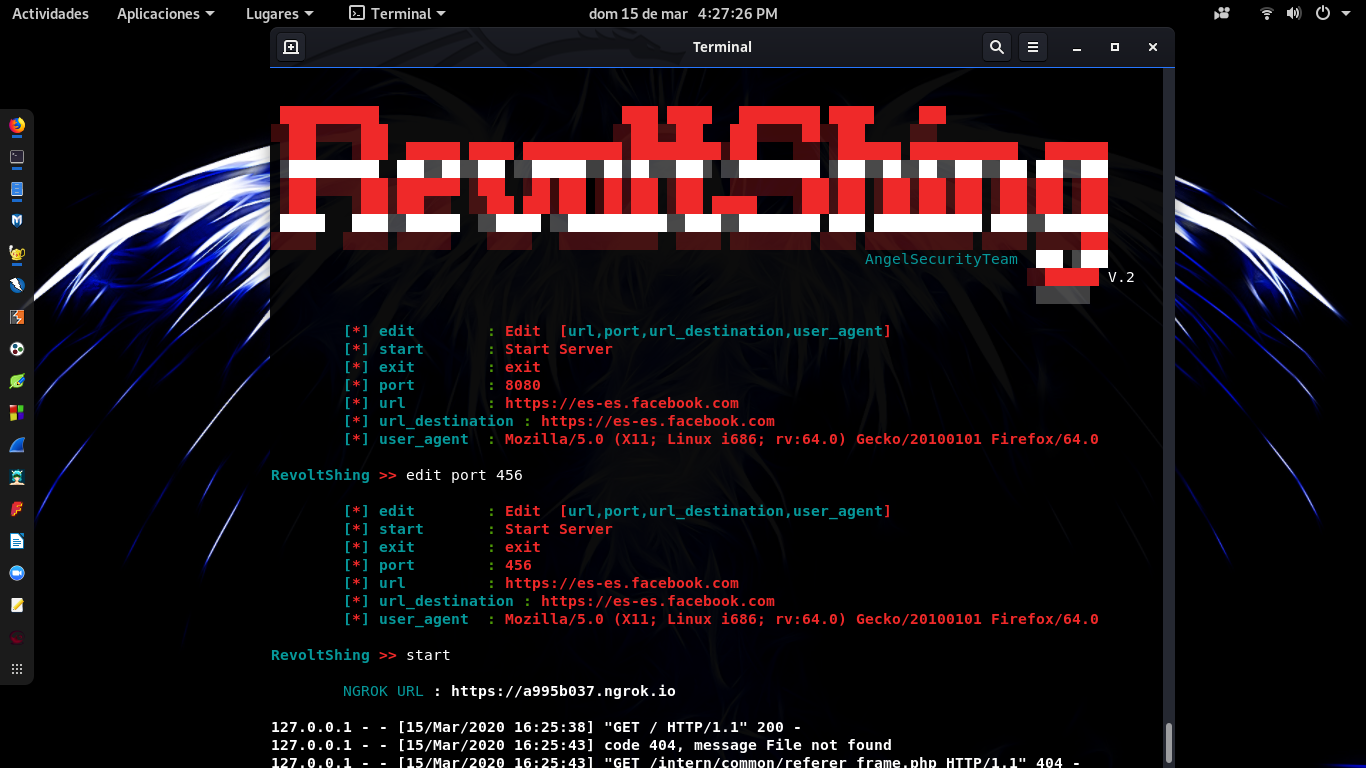Image resolution: width=1366 pixels, height=768 pixels.
Task: Click the log line 'GET / HTTP/1.1' 200
Action: point(536,727)
